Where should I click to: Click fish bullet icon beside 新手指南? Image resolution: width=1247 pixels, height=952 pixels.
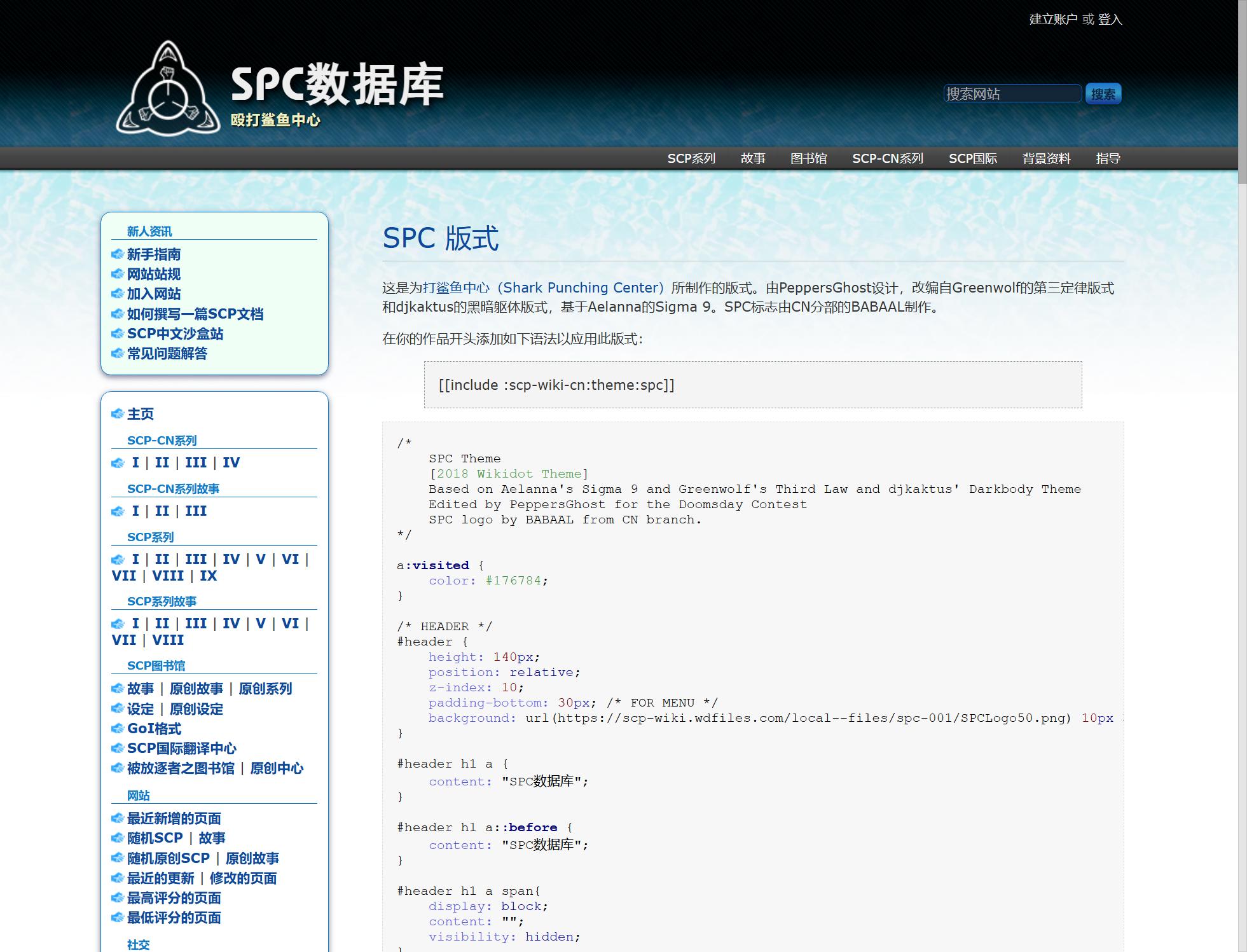click(x=118, y=254)
